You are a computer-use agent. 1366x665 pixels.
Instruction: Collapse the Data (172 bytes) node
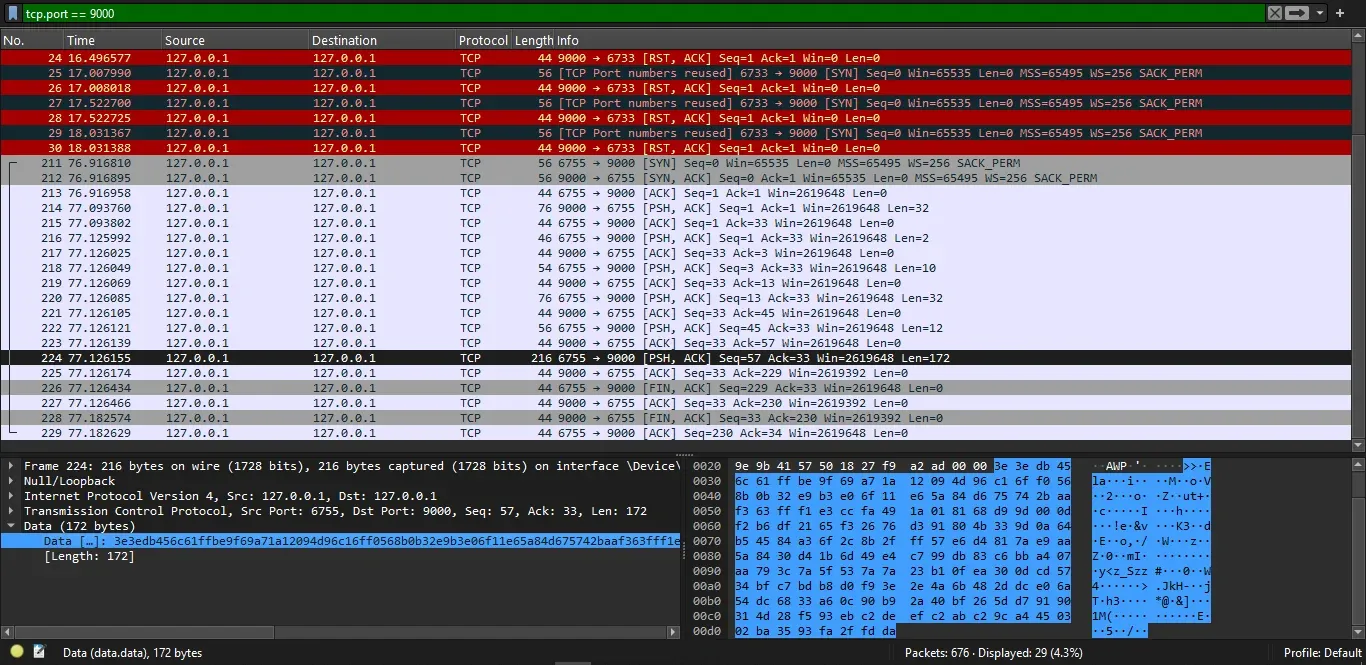coord(11,526)
